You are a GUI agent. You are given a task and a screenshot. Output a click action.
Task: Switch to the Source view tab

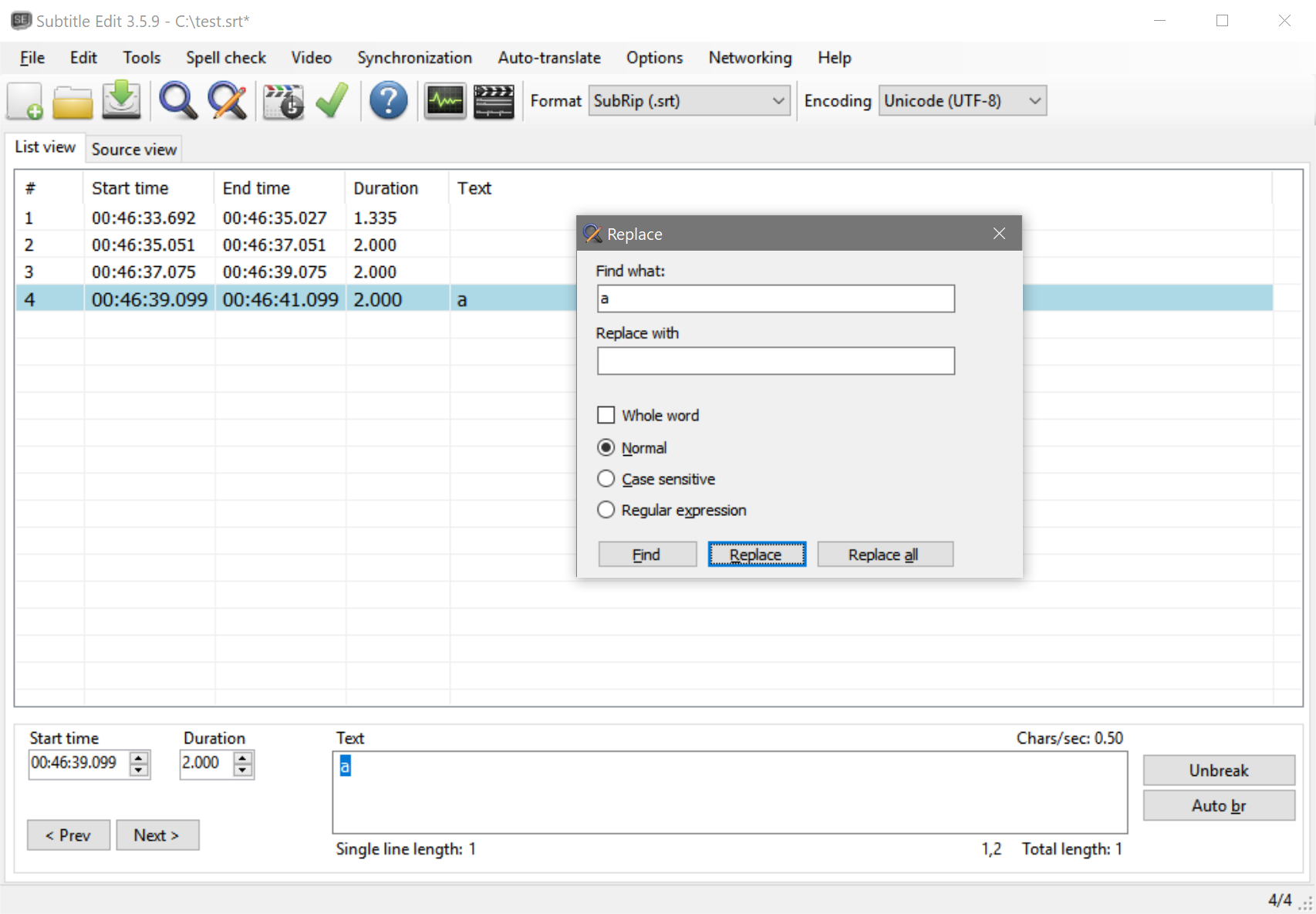click(133, 149)
